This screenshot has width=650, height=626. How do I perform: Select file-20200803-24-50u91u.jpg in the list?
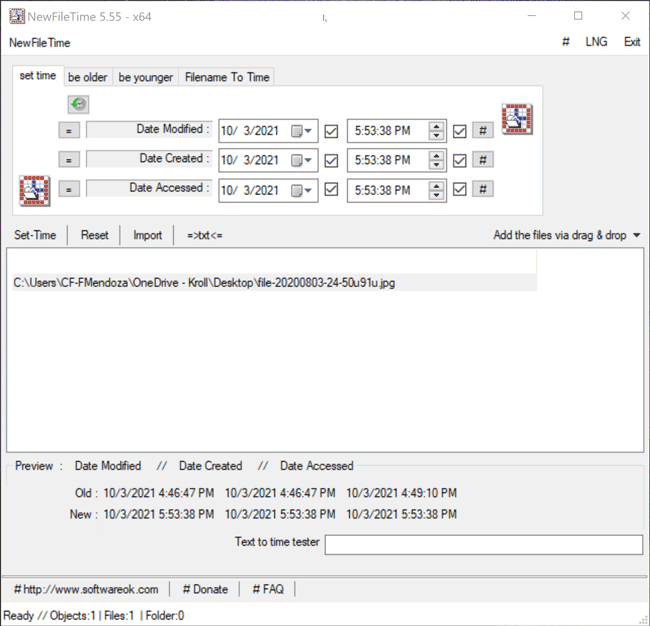(x=274, y=283)
